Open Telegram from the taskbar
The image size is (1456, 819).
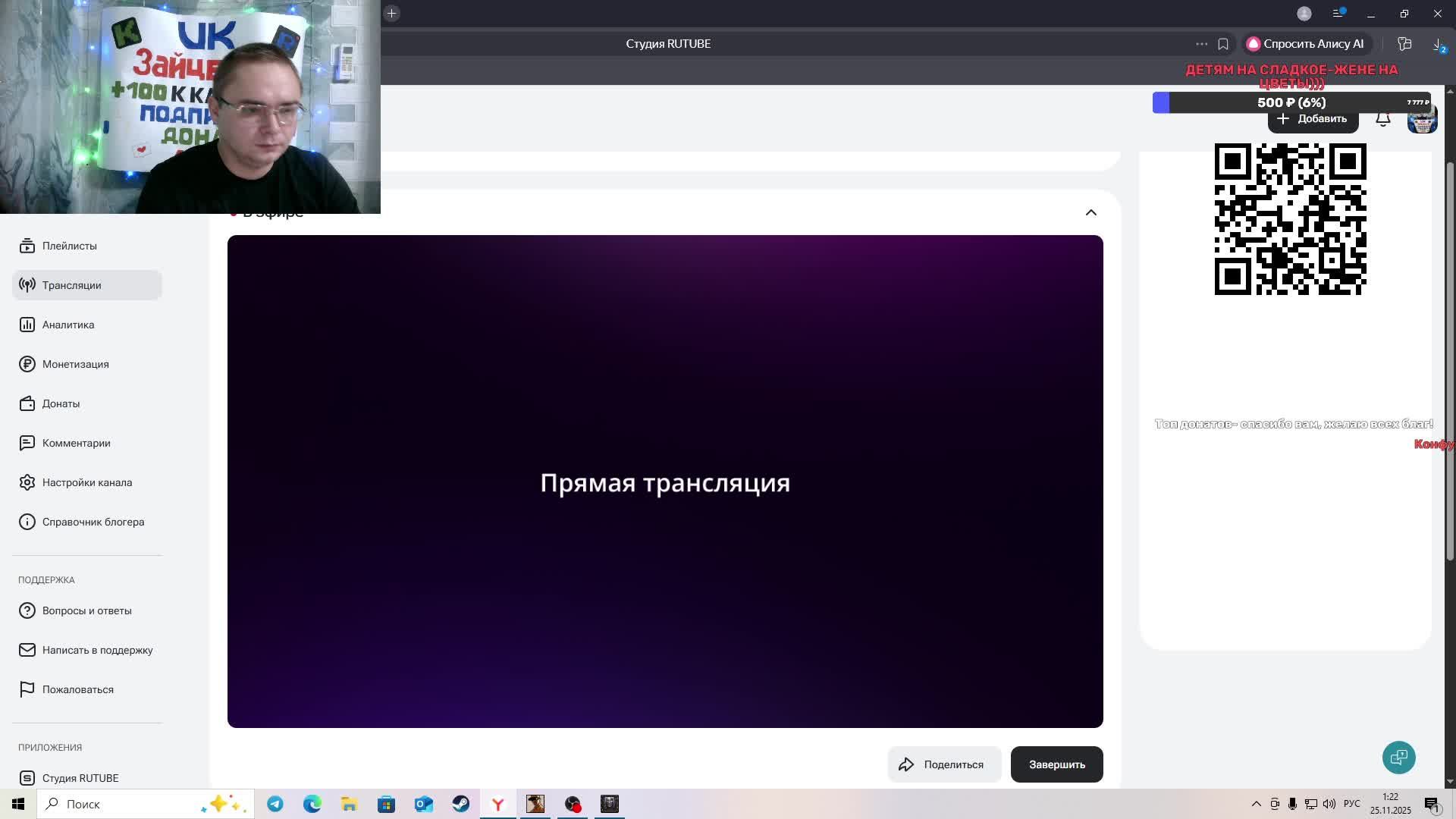pos(275,804)
